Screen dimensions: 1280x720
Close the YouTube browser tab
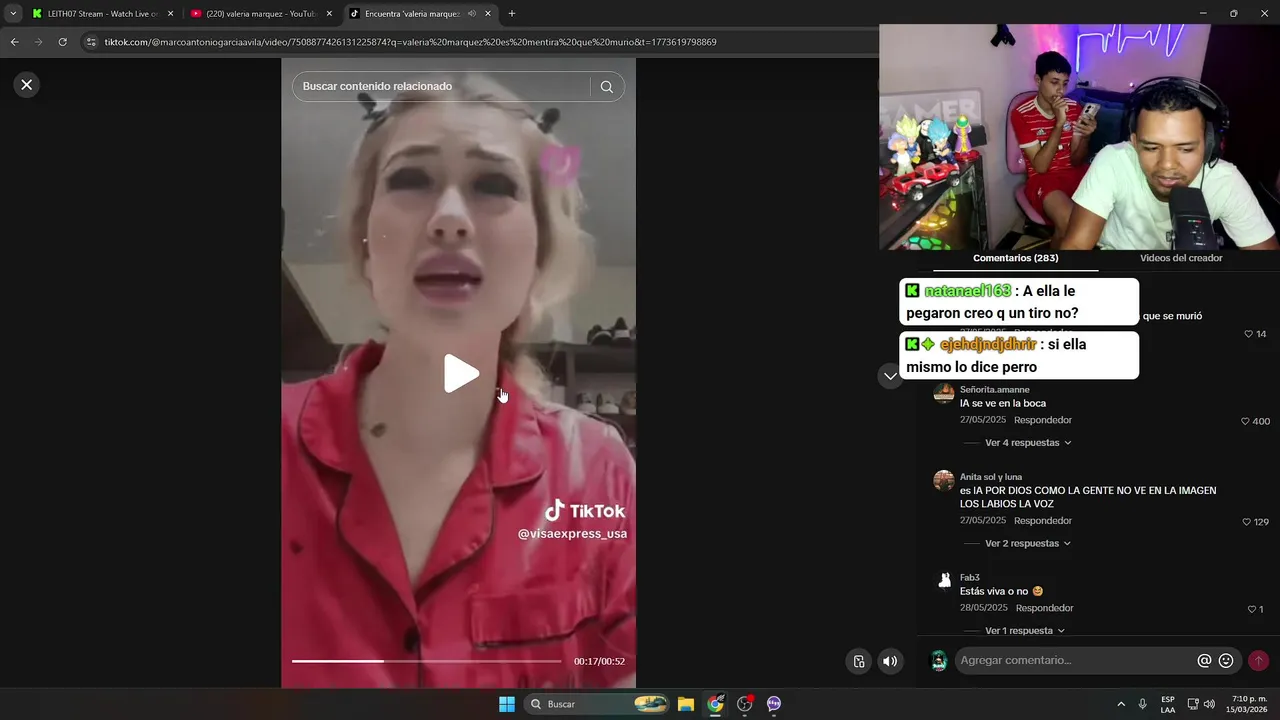pos(329,14)
